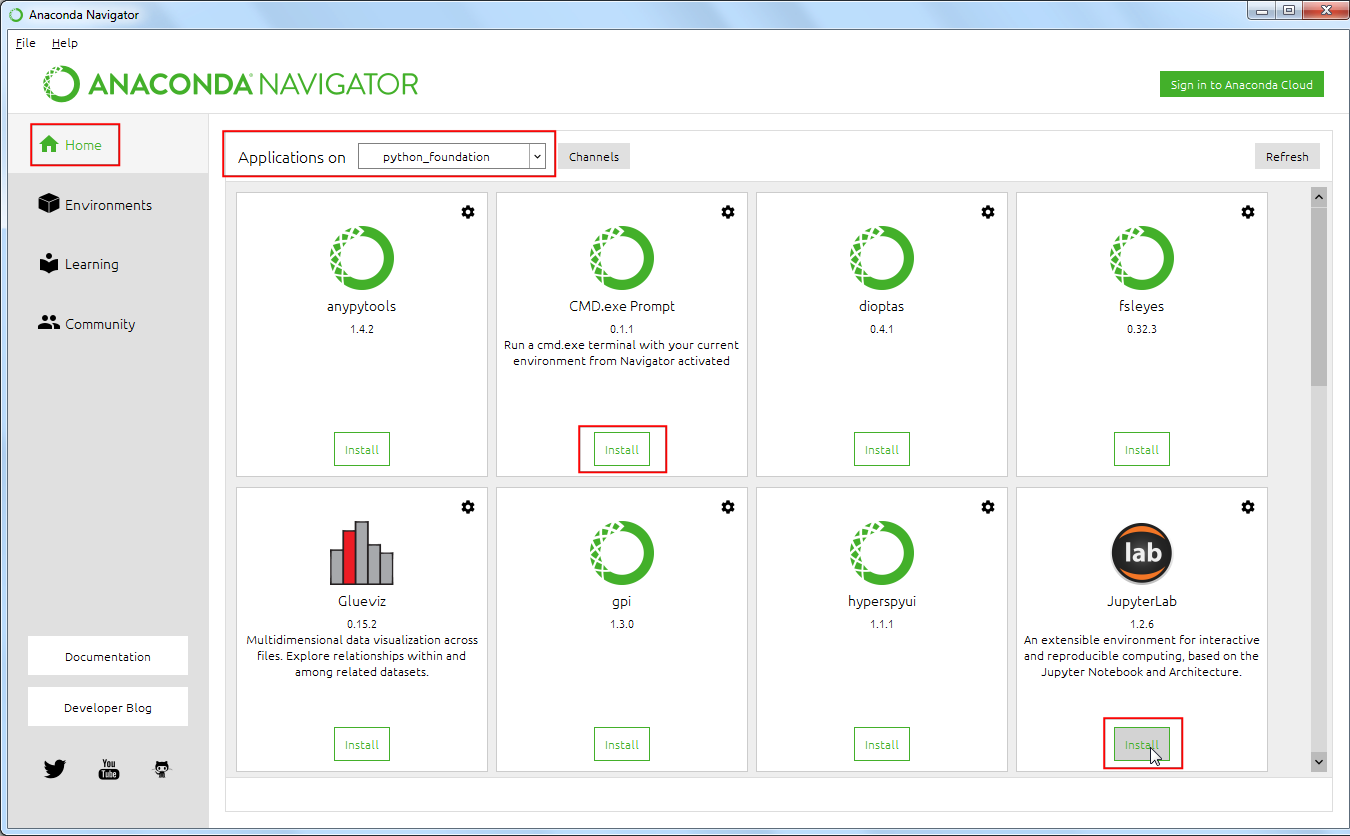1350x836 pixels.
Task: Click the fsleyes application logo
Action: (x=1142, y=258)
